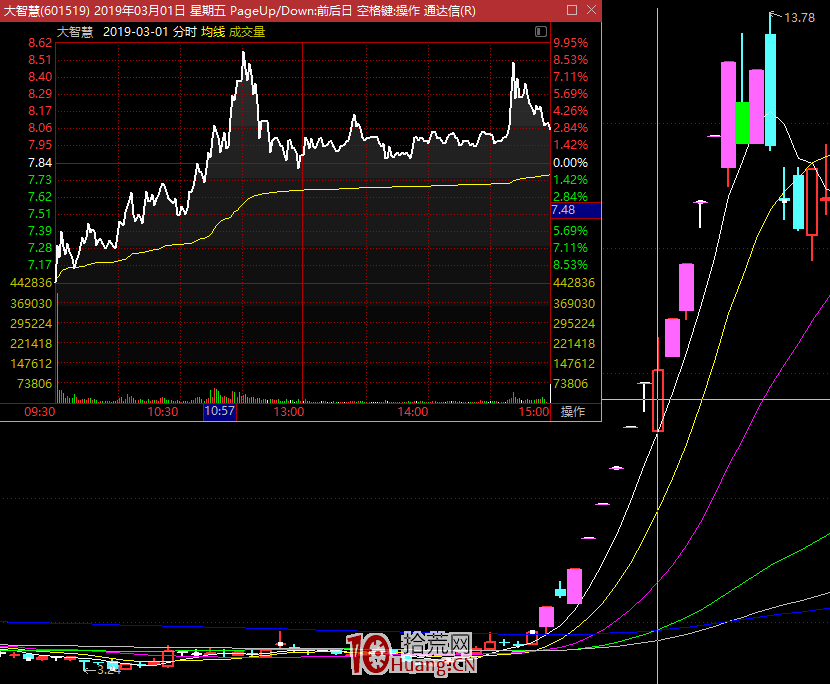Click the green 7.39 price label
The height and width of the screenshot is (684, 830).
click(x=40, y=230)
